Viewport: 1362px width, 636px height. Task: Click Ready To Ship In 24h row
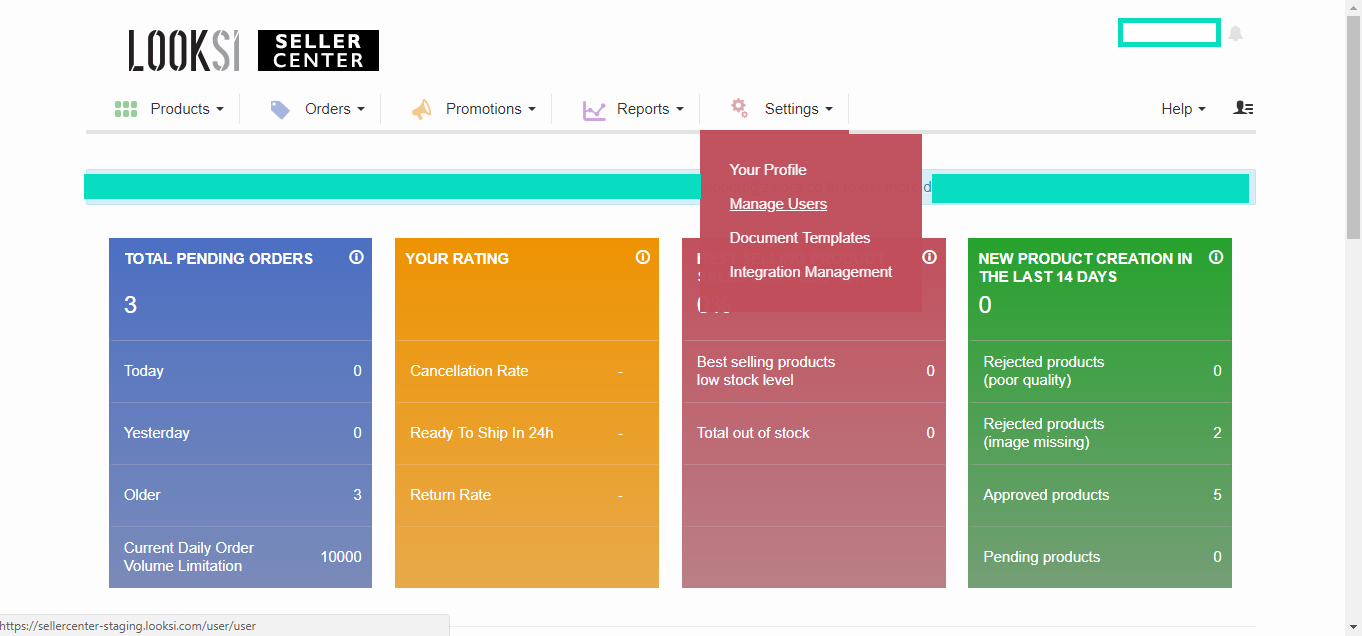(527, 433)
